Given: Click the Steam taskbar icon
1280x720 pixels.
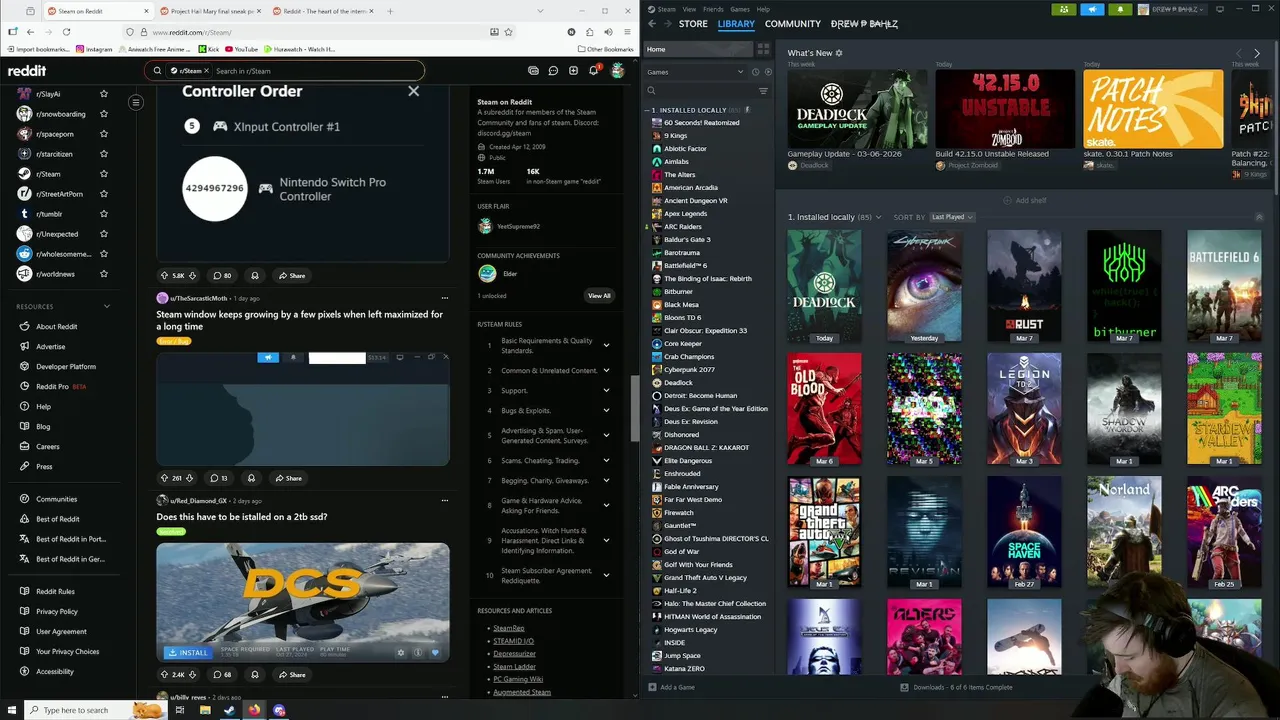Looking at the screenshot, I should click(x=229, y=710).
